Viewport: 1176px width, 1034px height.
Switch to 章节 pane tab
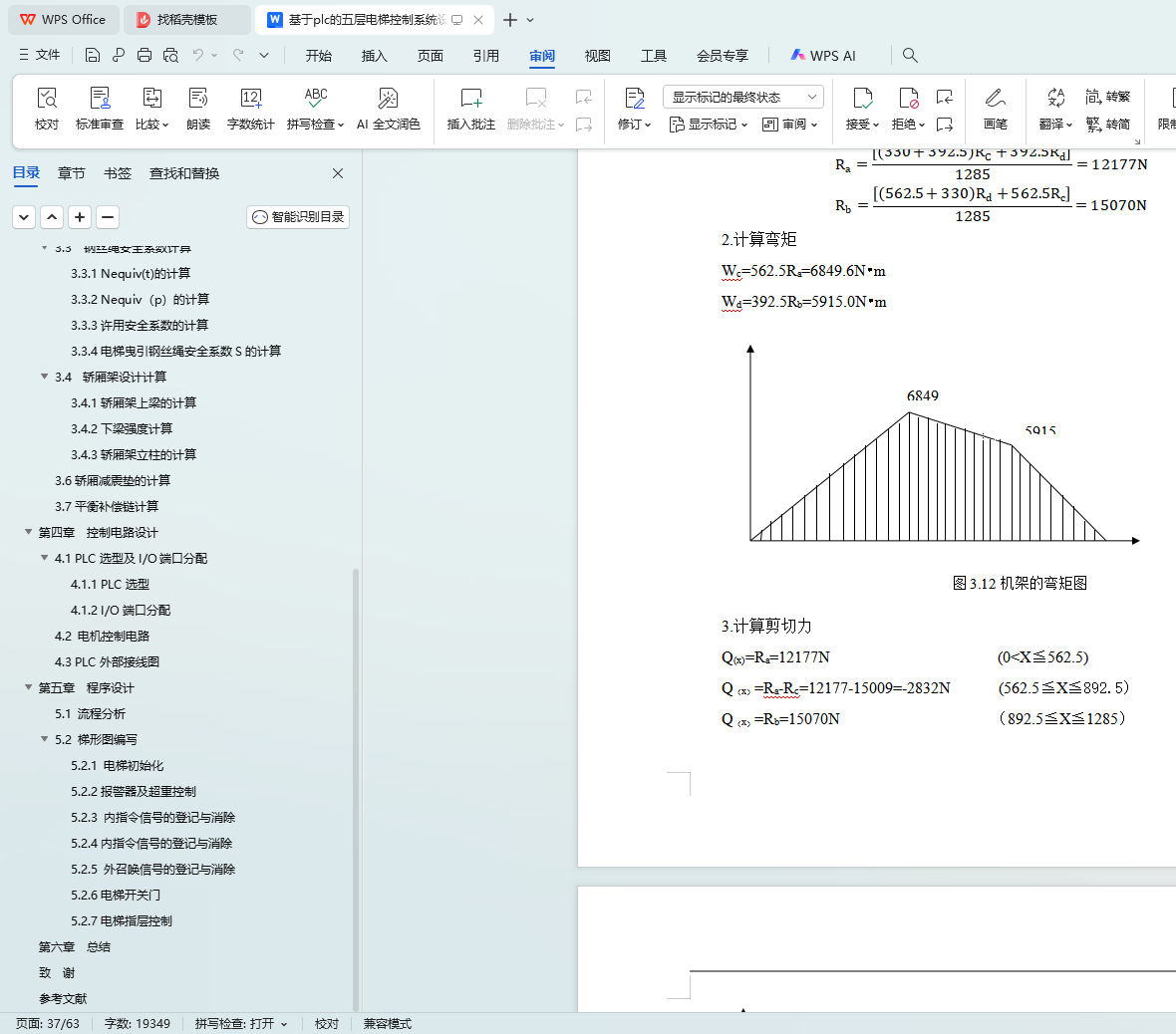point(71,173)
